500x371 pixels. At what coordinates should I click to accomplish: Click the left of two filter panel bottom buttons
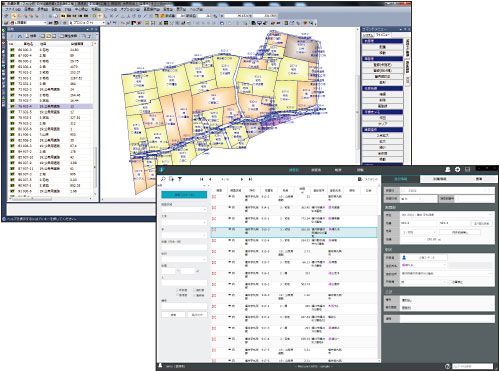[x=173, y=314]
